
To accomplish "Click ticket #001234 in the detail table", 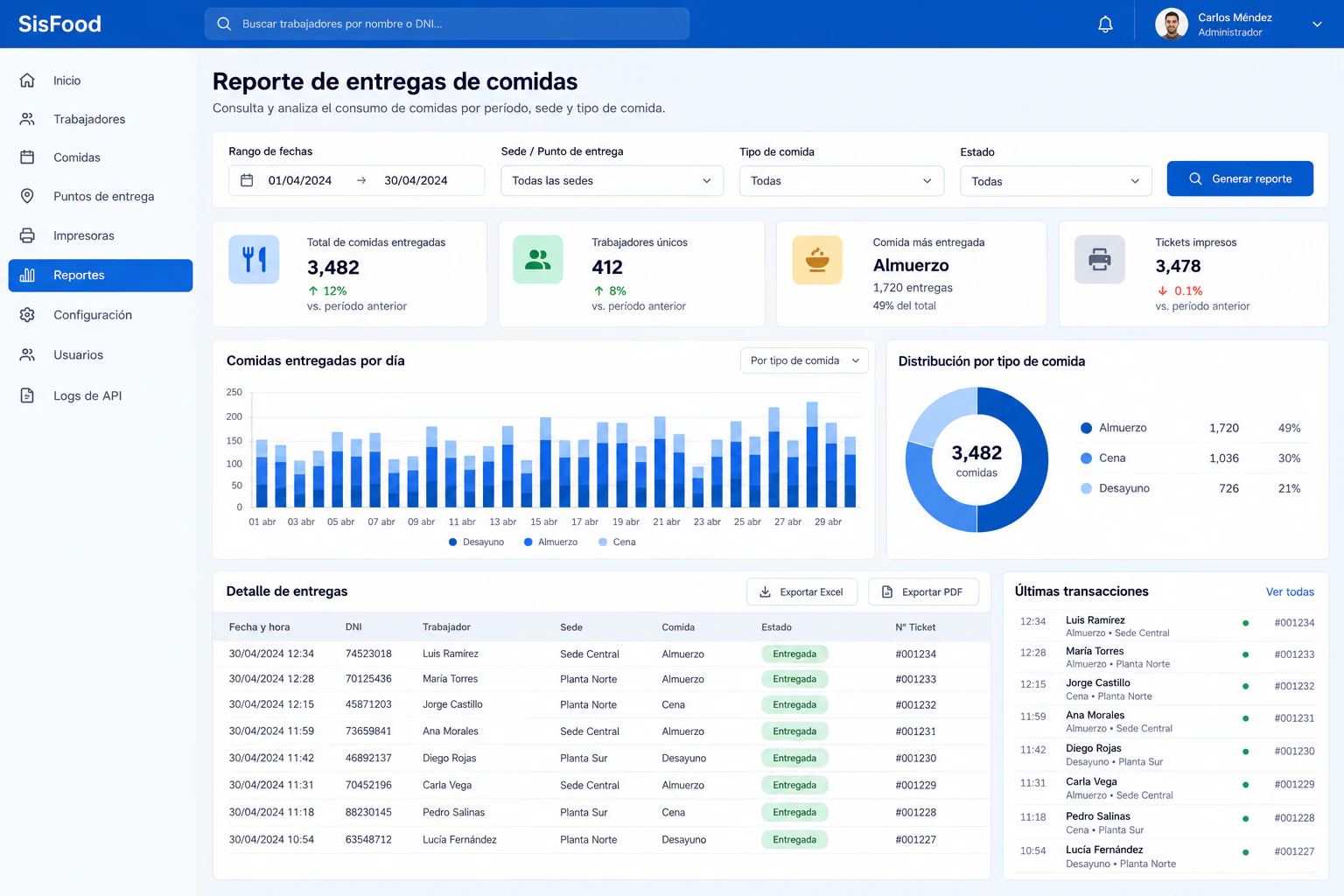I will click(x=915, y=654).
